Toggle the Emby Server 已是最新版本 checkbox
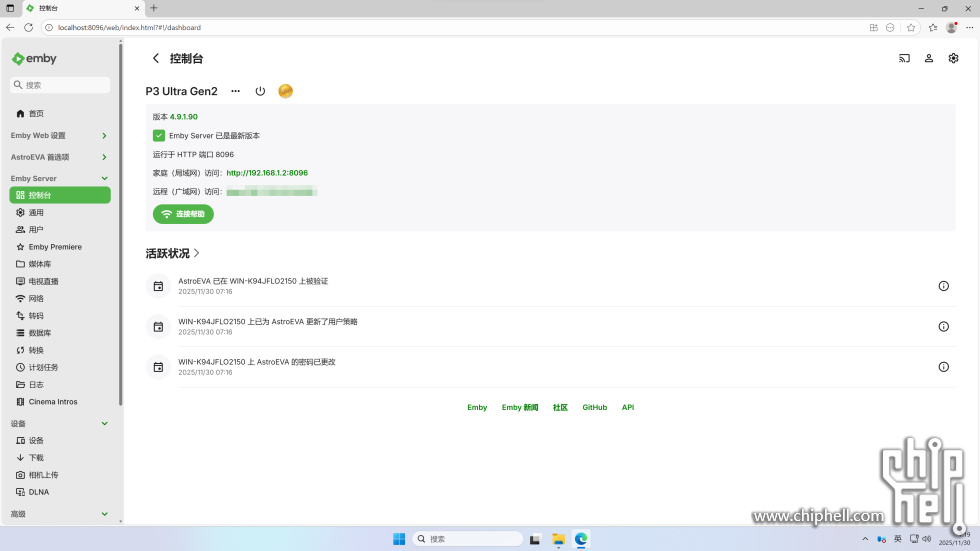 click(159, 136)
